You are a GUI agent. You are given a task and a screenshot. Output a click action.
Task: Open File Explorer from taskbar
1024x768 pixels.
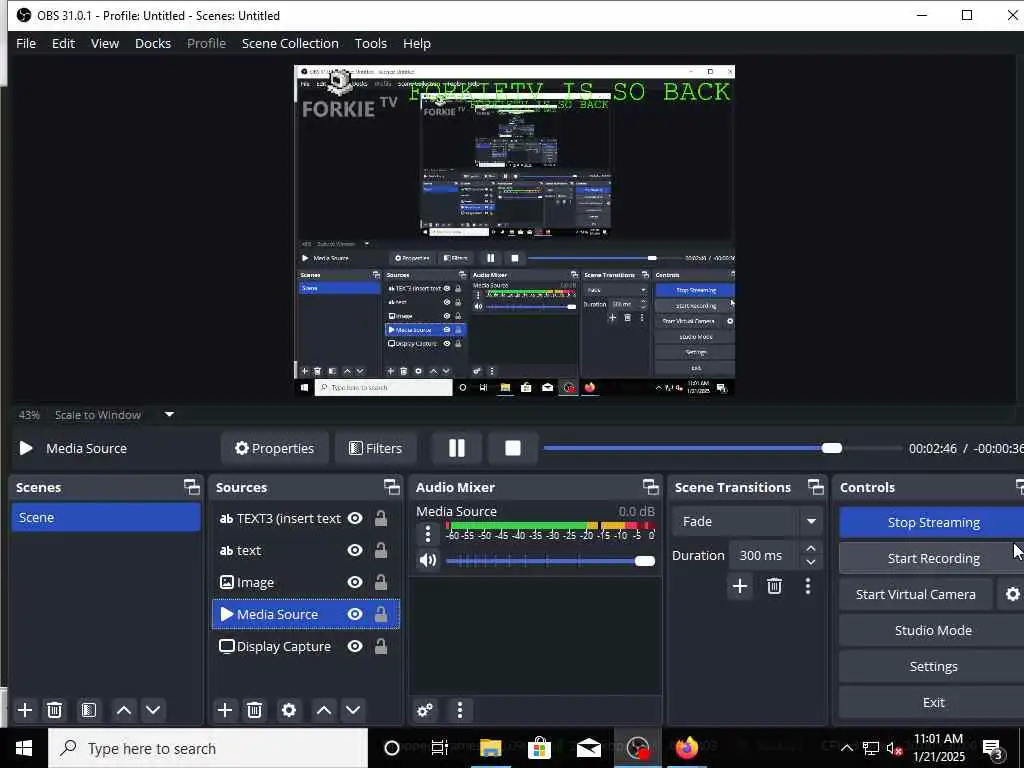tap(490, 748)
